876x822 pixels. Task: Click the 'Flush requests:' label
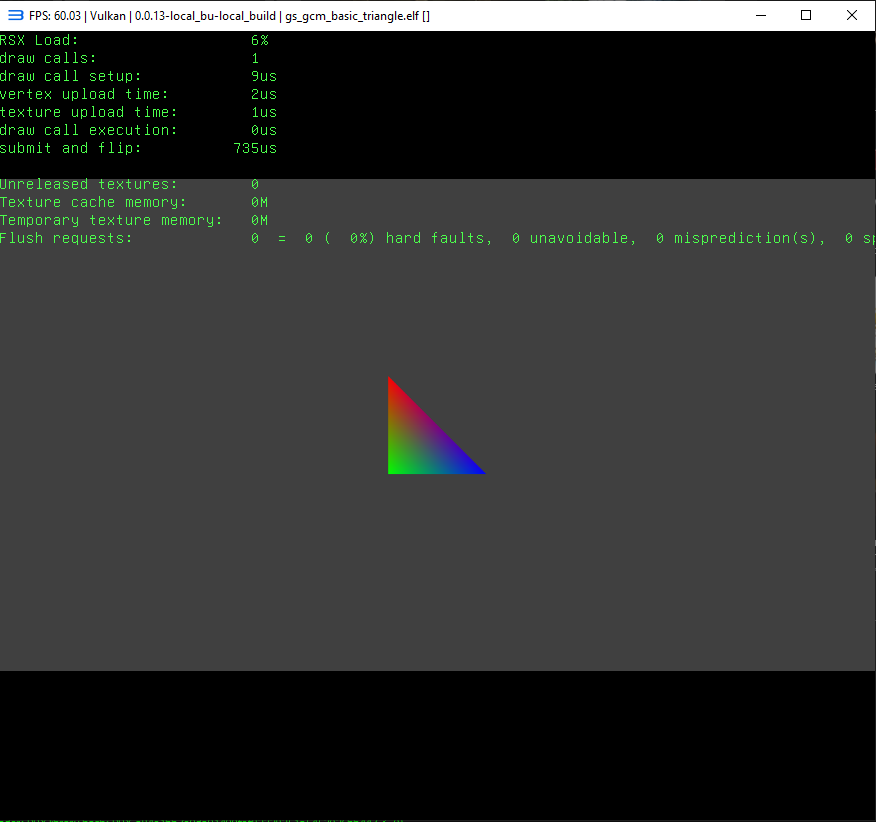coord(66,238)
